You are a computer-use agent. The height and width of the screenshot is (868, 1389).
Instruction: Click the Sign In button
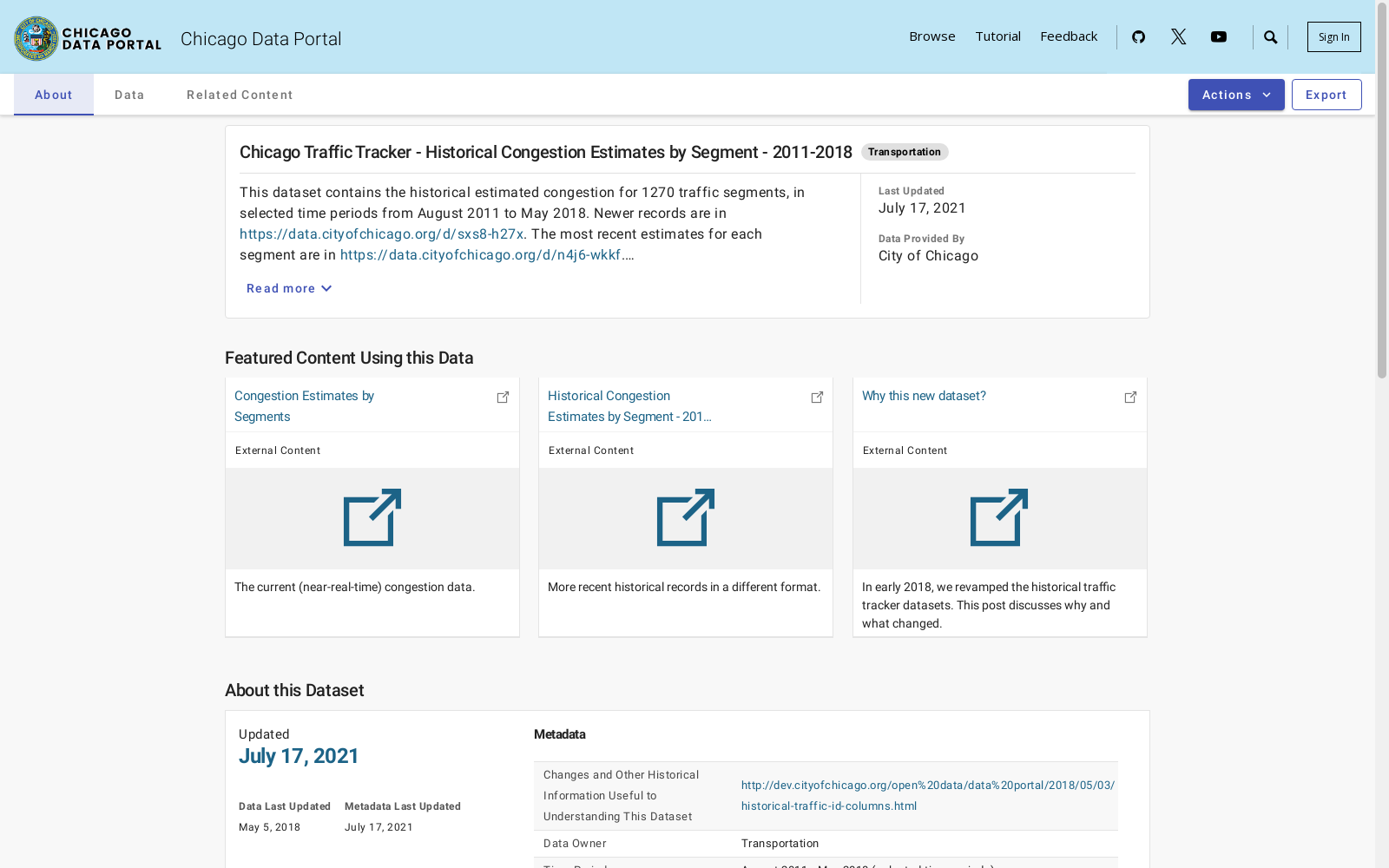pyautogui.click(x=1333, y=36)
